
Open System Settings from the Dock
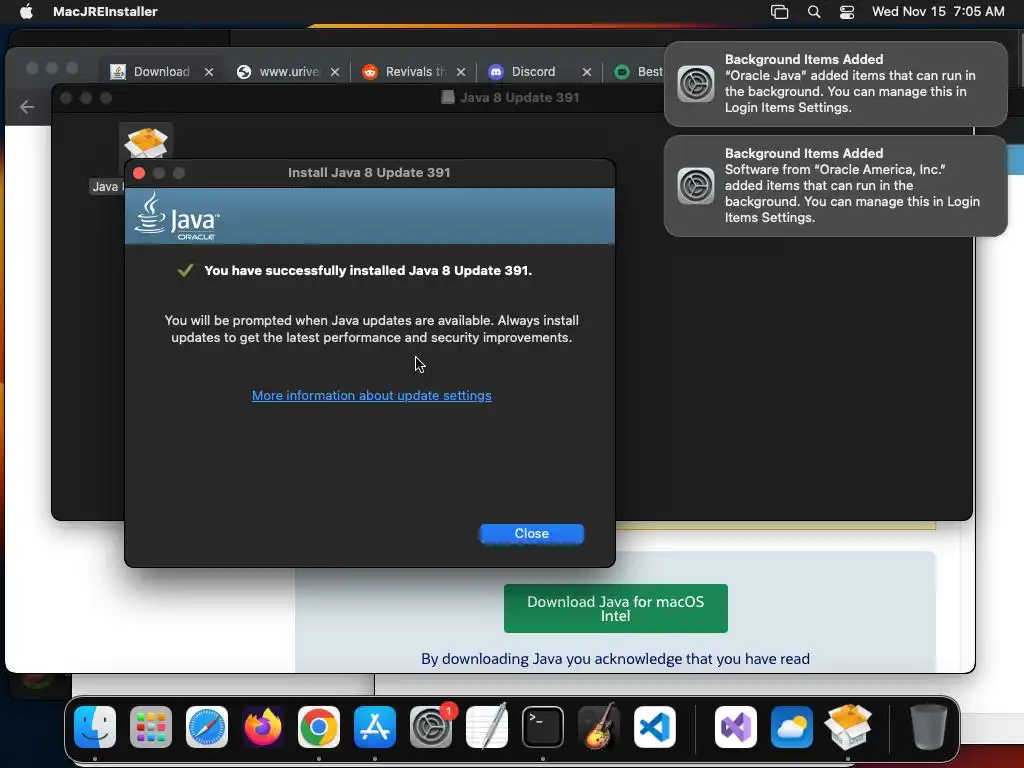[x=431, y=727]
